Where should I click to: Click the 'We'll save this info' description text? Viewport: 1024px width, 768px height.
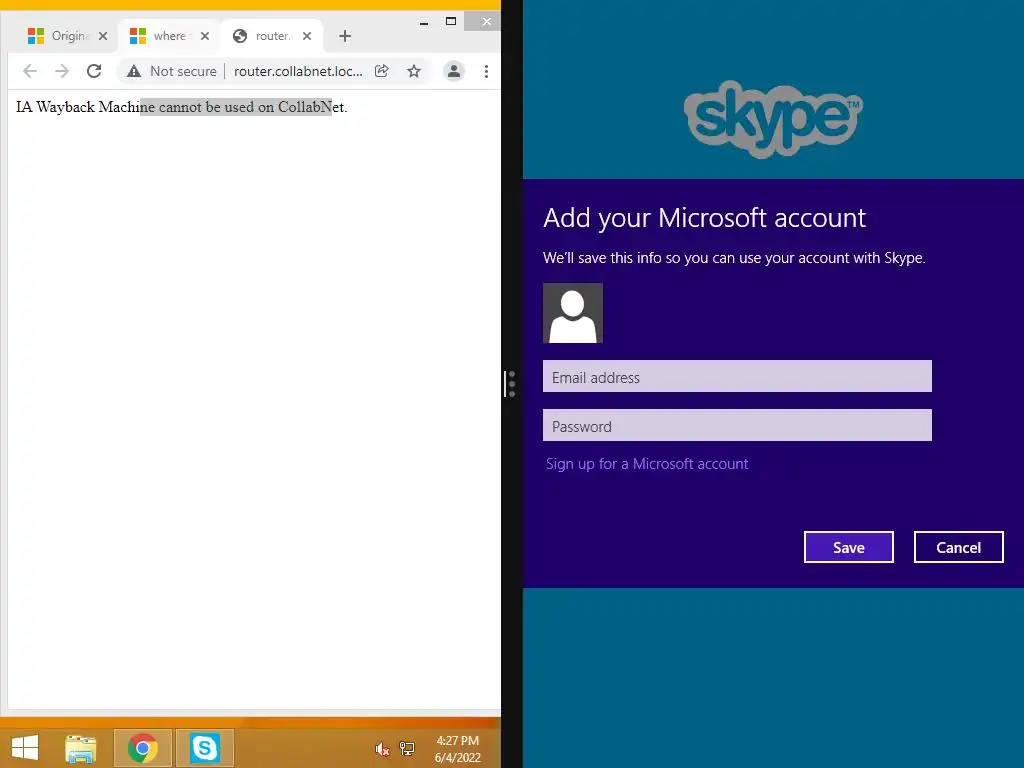pos(734,258)
